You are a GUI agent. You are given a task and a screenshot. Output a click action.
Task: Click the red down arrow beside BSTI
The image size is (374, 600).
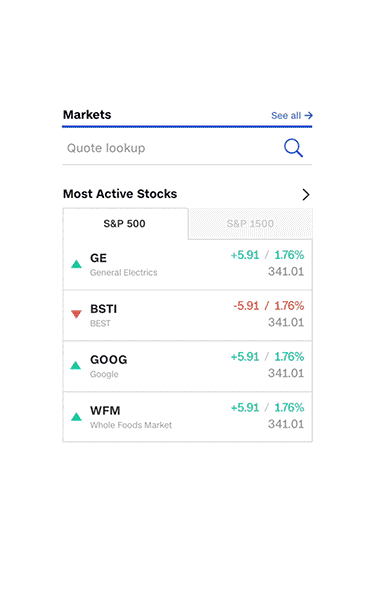click(76, 314)
